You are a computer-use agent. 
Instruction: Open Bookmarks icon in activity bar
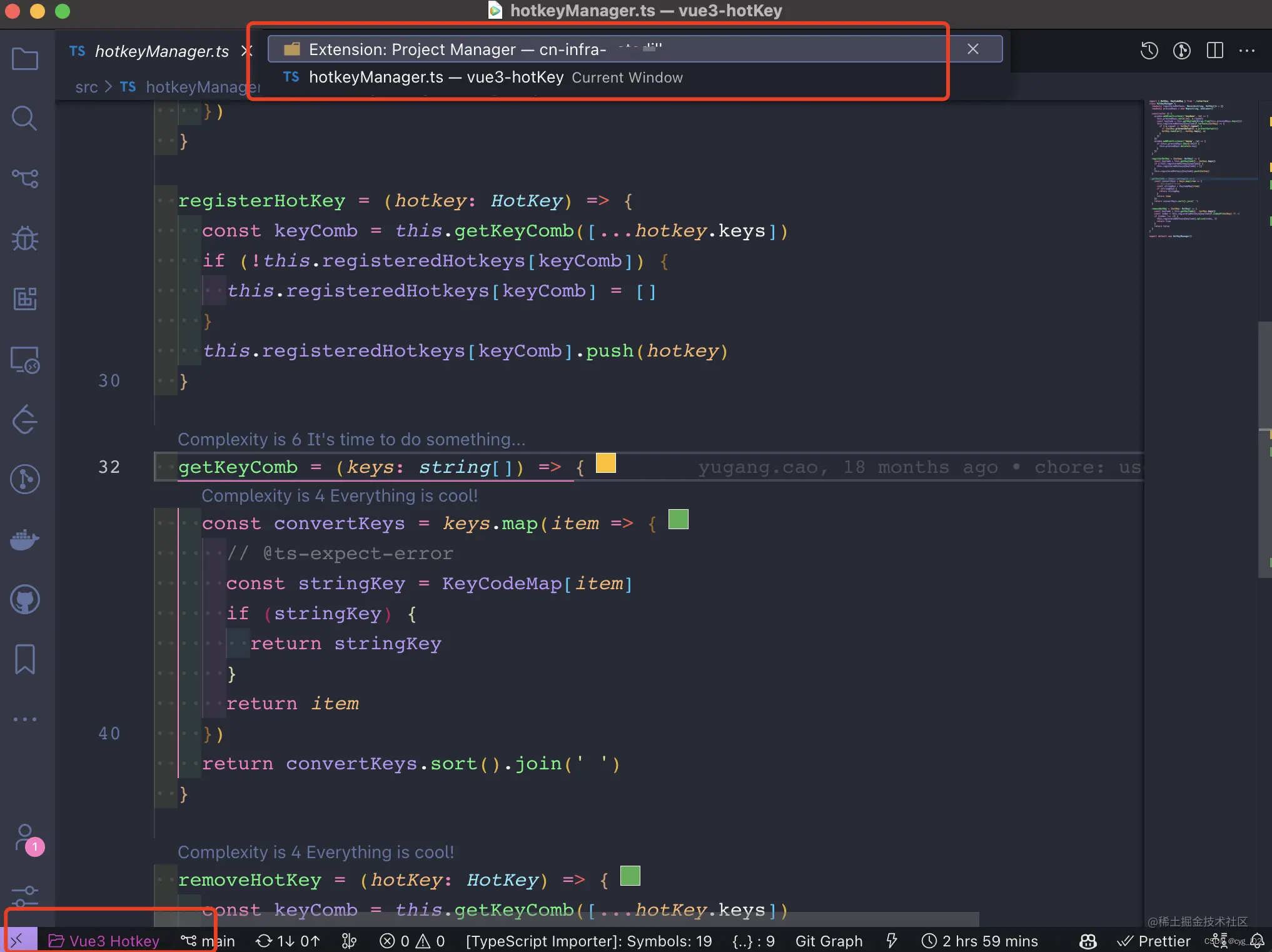click(x=25, y=659)
